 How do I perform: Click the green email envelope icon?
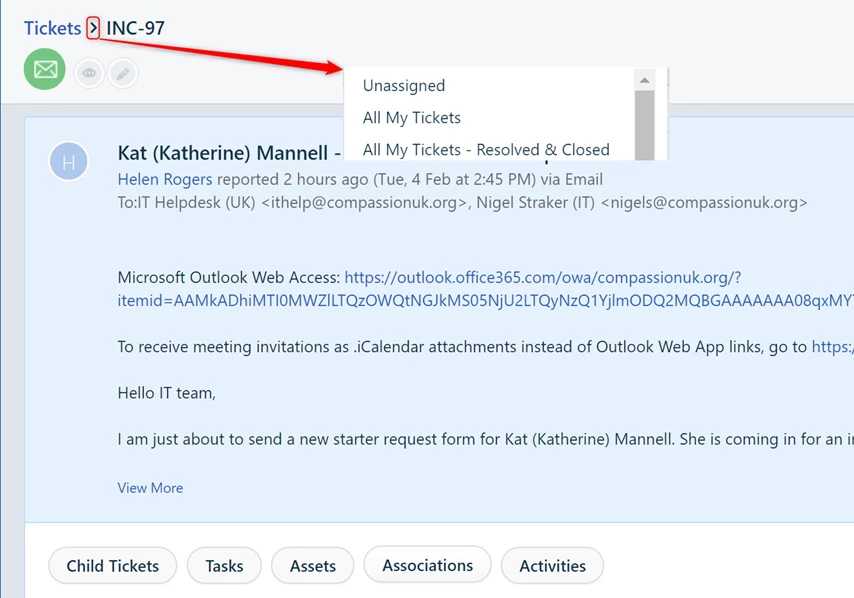[45, 69]
